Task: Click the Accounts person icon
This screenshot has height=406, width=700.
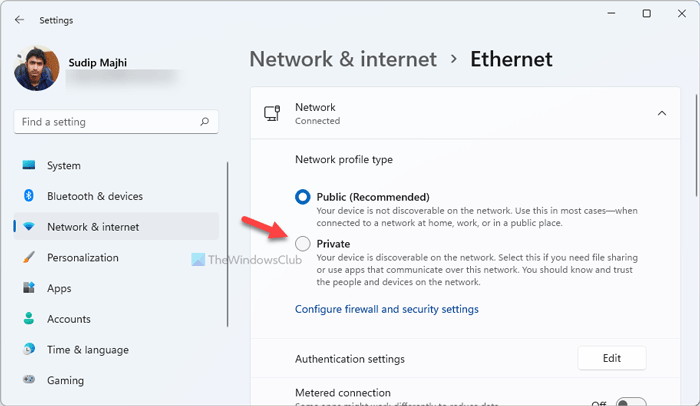Action: point(29,320)
